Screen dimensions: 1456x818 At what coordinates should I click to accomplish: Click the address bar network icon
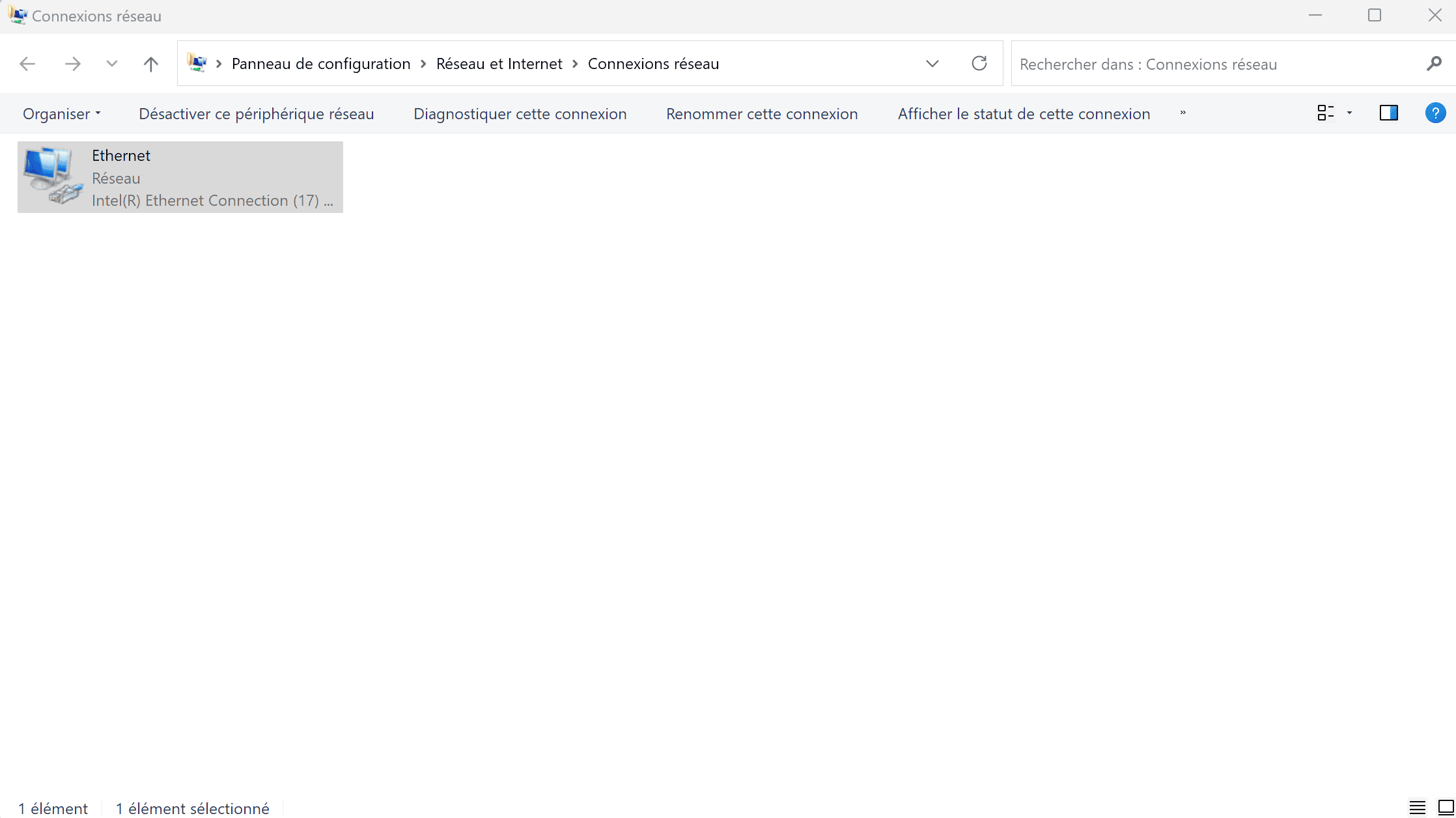click(x=197, y=63)
